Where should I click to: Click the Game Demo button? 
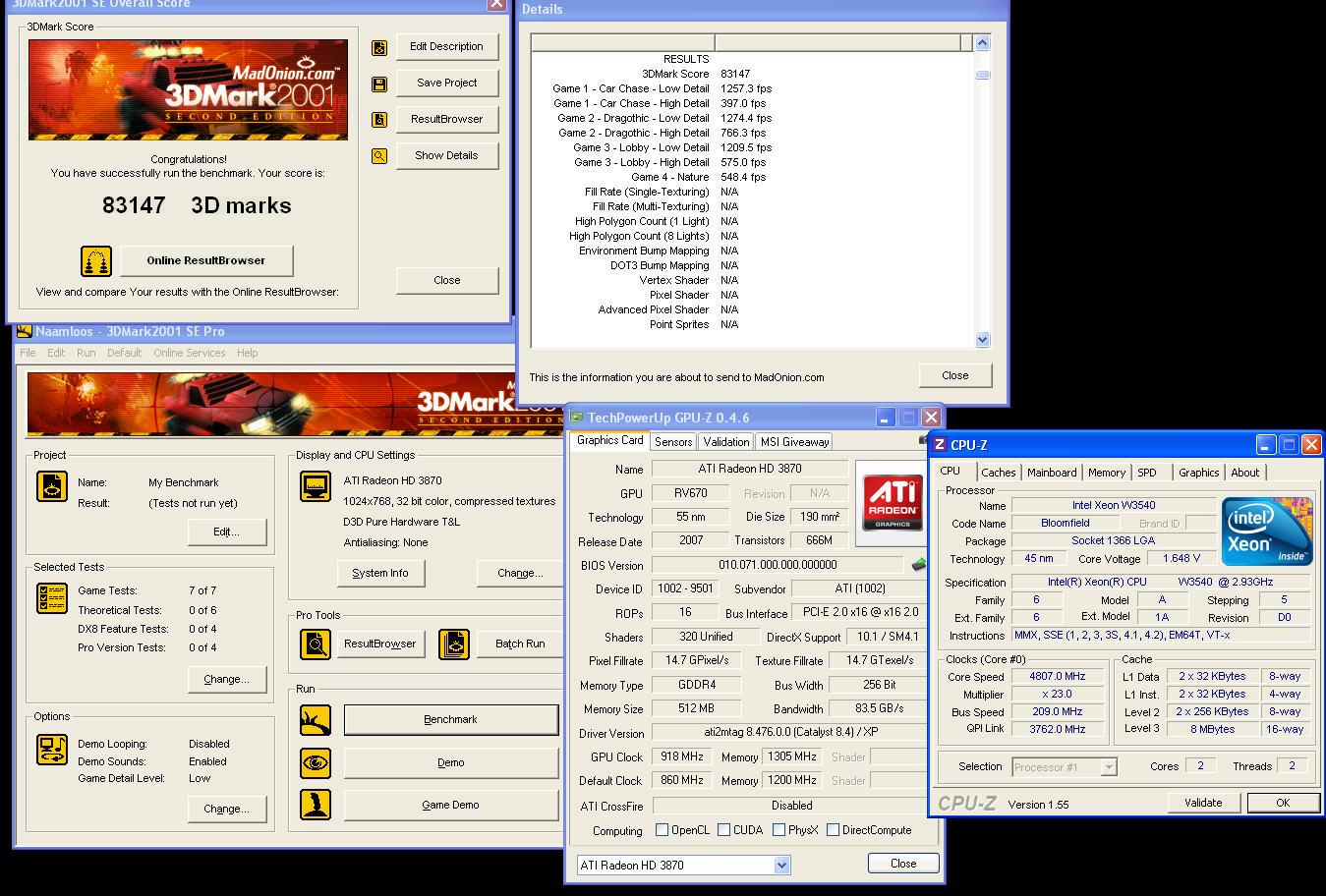pos(451,806)
